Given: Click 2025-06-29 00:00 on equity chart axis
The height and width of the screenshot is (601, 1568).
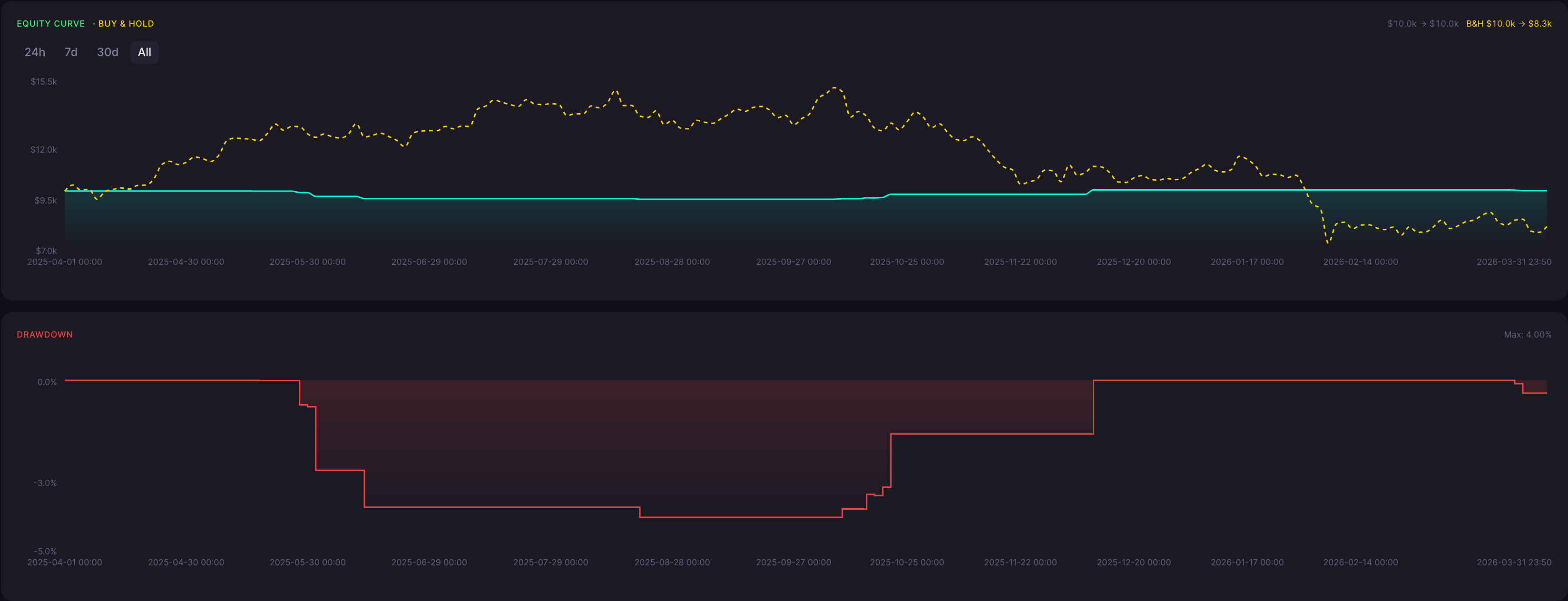Looking at the screenshot, I should [429, 262].
